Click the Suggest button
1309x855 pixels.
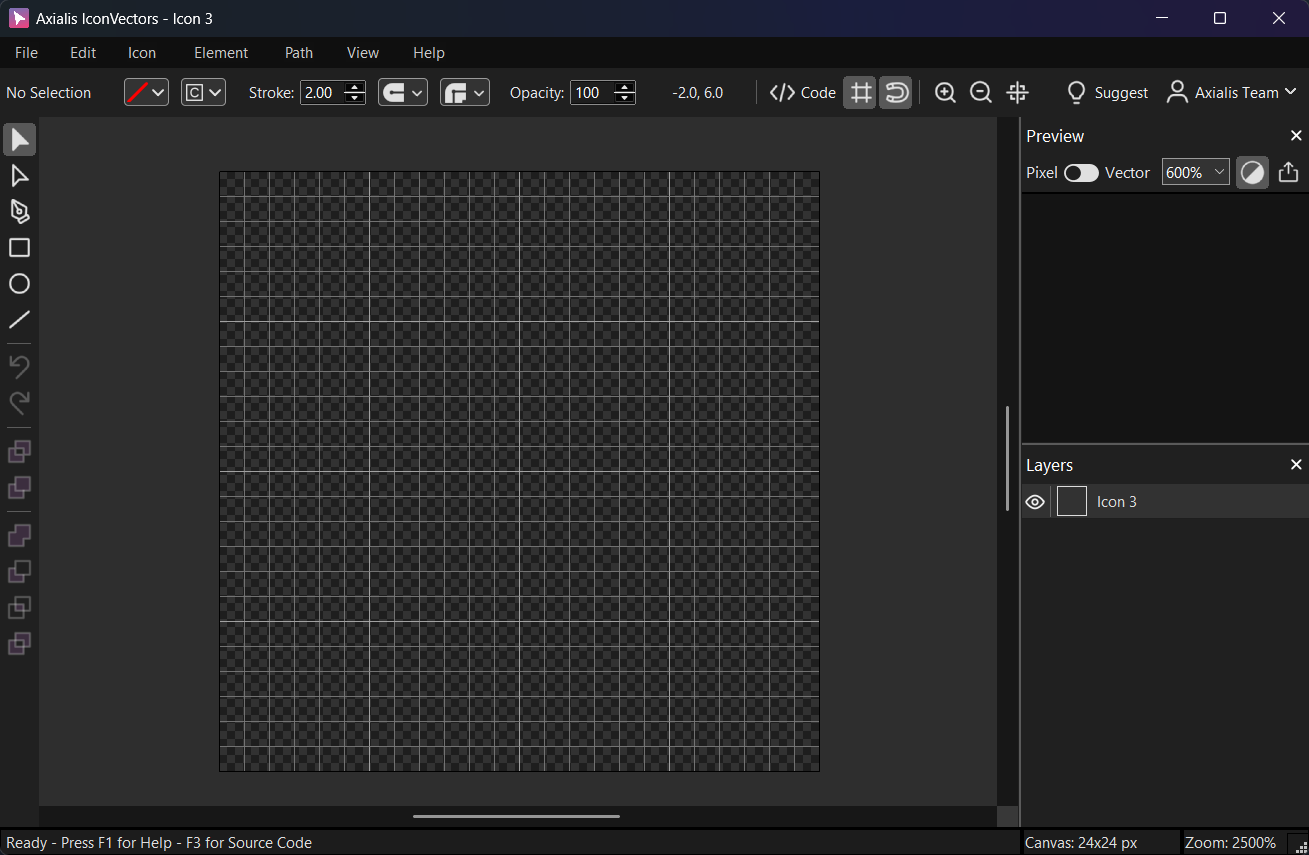(1107, 93)
